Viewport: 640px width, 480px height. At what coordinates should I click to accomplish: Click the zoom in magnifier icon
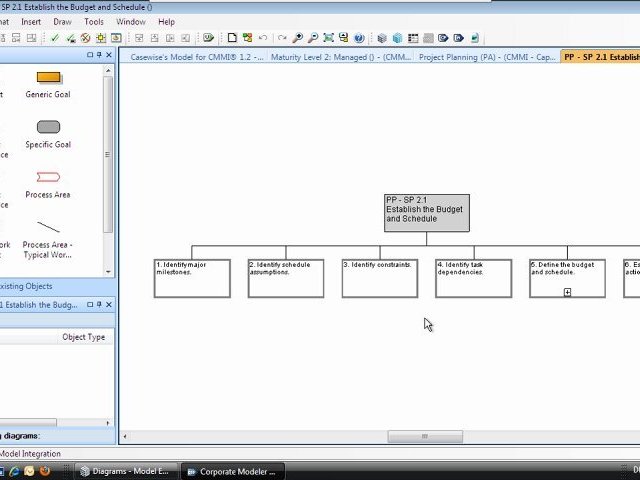point(298,38)
